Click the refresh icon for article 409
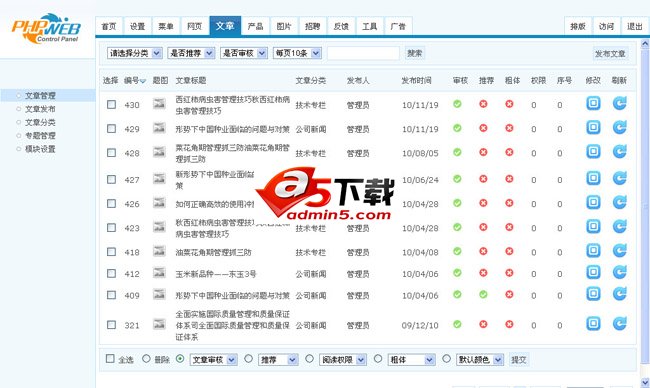Viewport: 650px width, 388px height. 620,293
